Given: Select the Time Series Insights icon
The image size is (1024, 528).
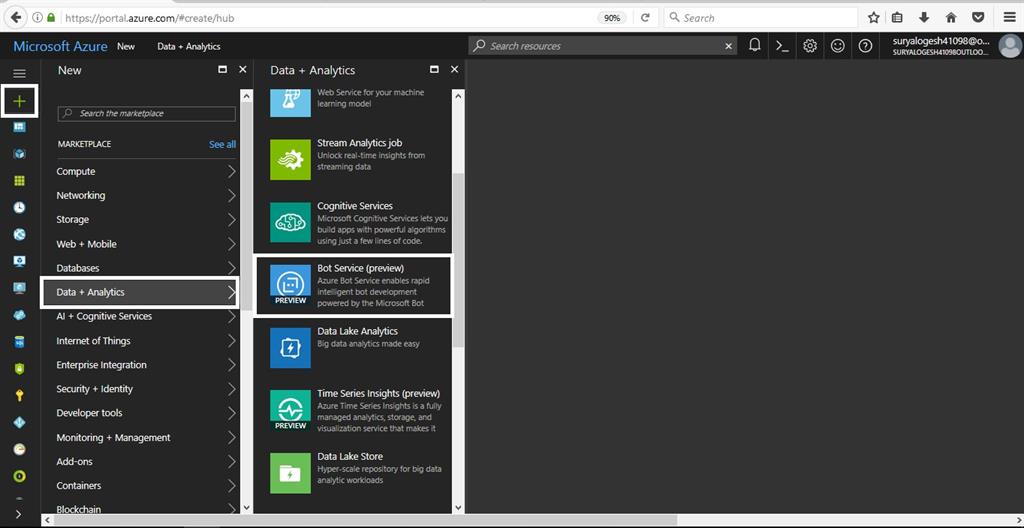Looking at the screenshot, I should (291, 410).
